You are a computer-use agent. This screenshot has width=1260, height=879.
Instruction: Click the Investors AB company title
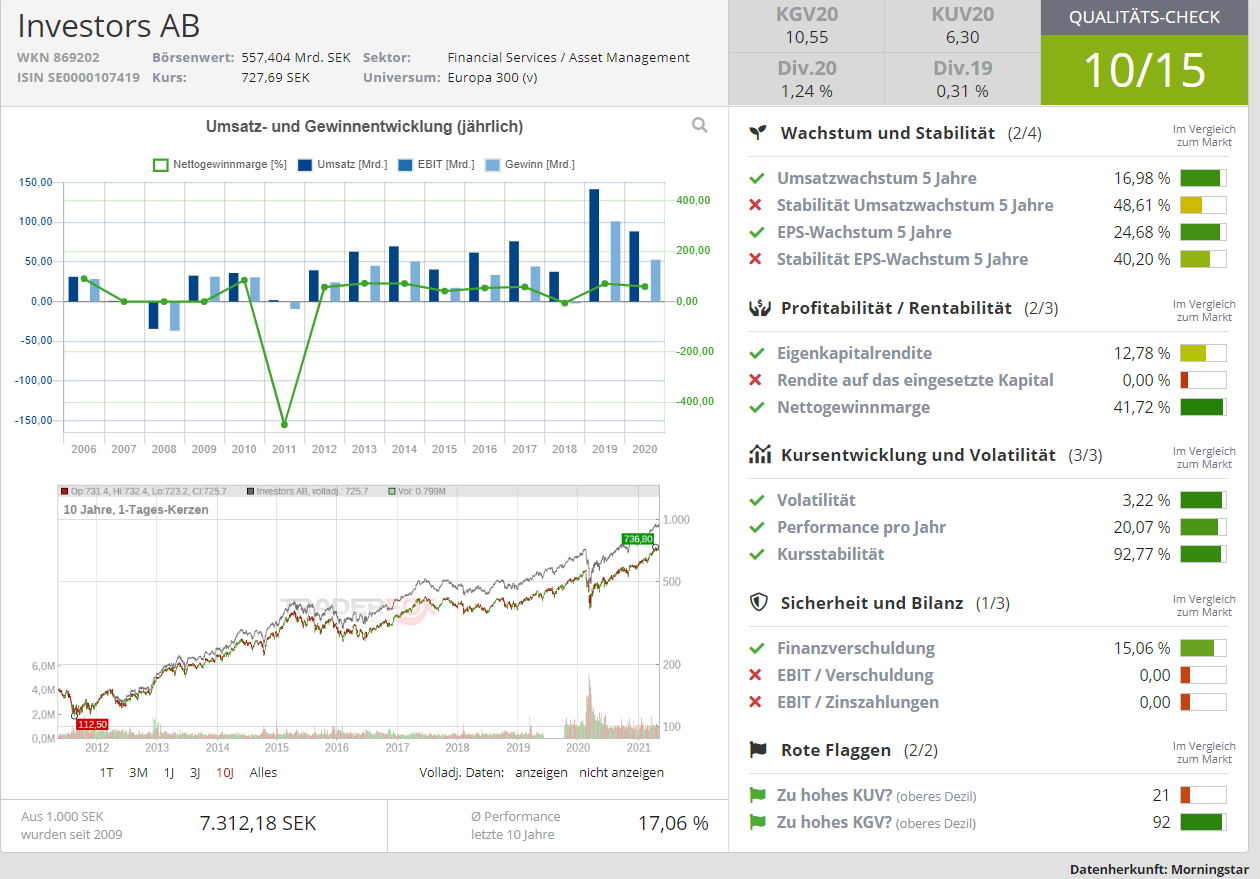click(x=109, y=24)
